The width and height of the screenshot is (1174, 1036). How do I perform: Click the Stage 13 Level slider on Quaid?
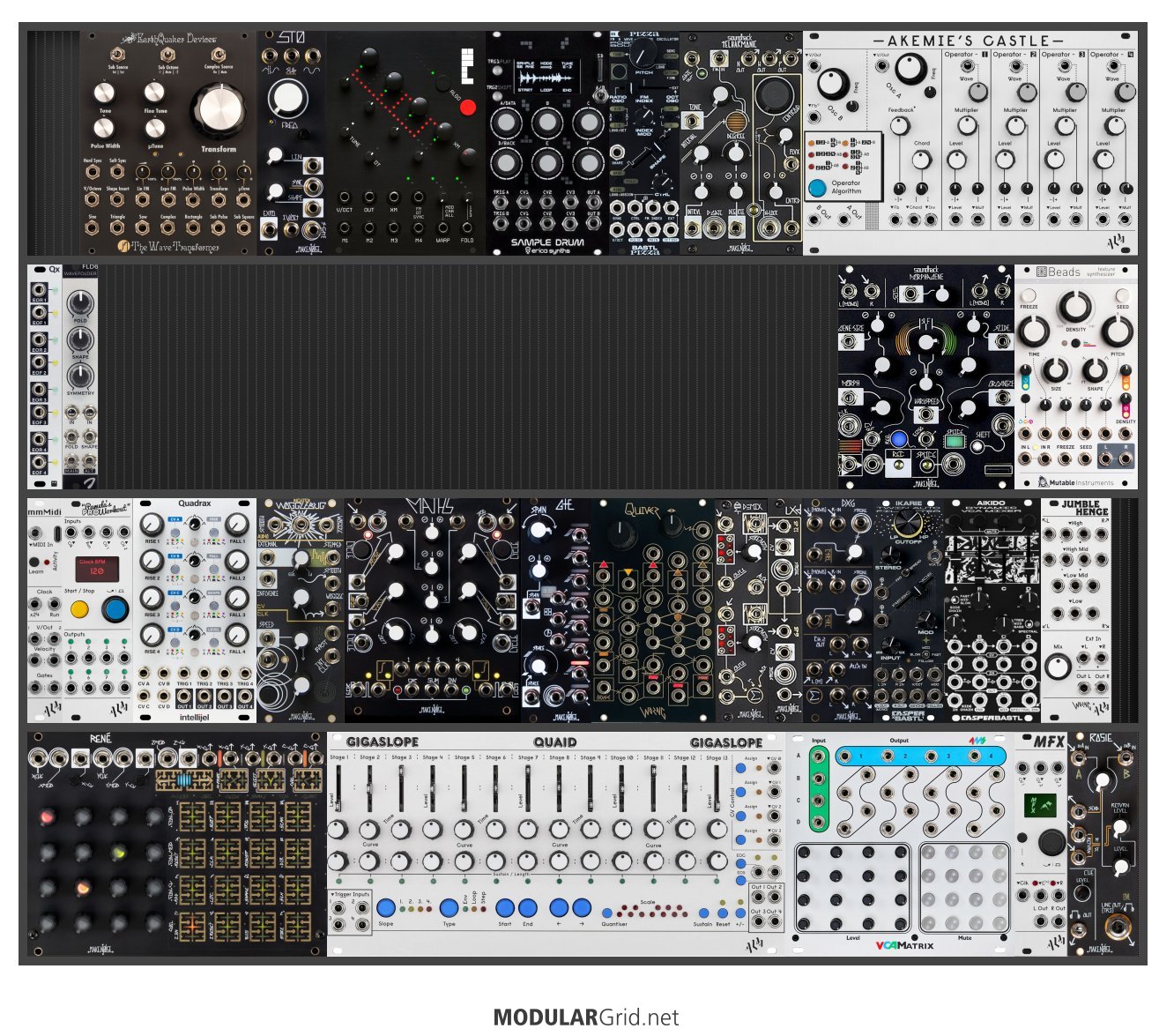tap(715, 786)
